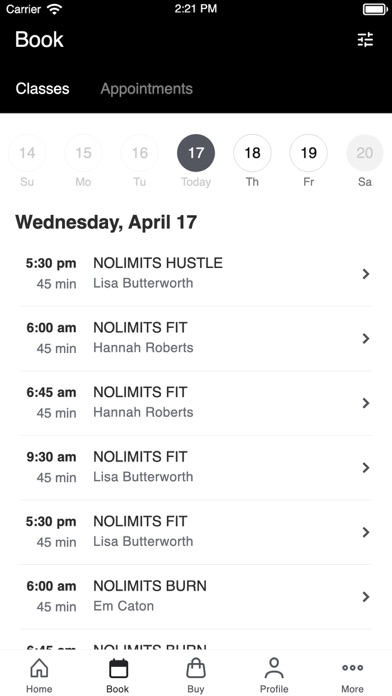Viewport: 392px width, 696px height.
Task: Switch to the Classes tab
Action: [x=42, y=89]
